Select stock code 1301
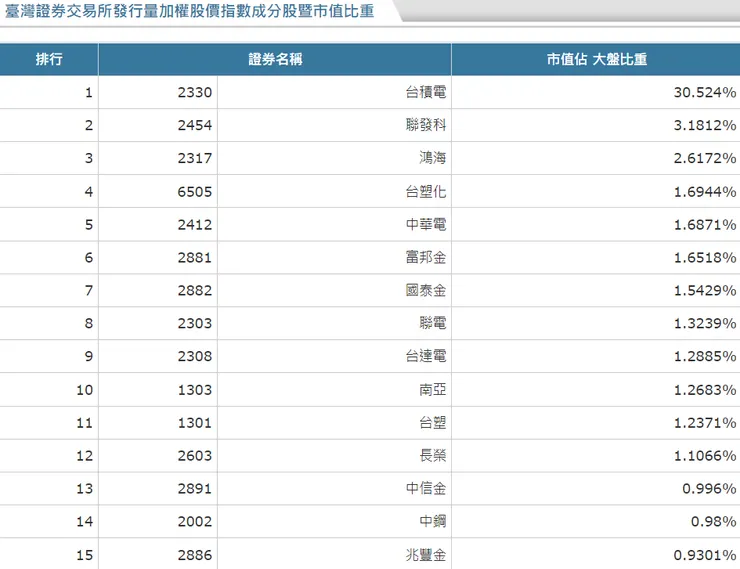 click(x=194, y=423)
